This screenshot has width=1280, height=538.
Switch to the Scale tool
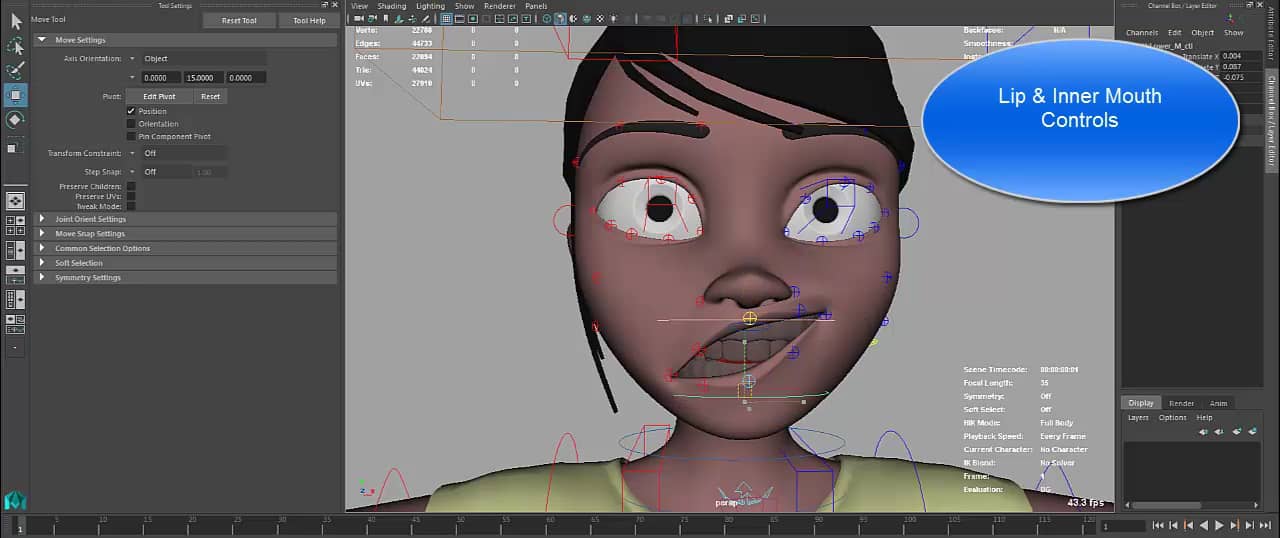pos(15,147)
